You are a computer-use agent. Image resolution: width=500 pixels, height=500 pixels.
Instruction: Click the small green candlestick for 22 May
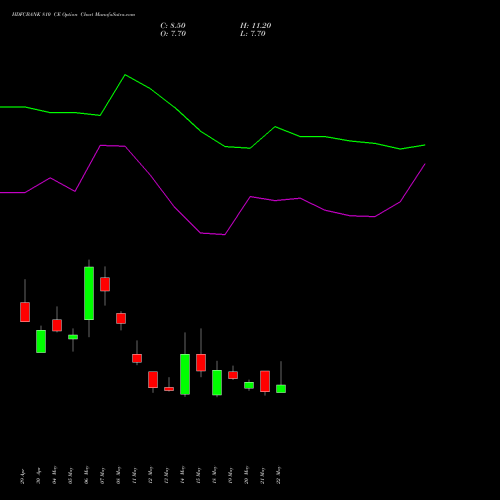(x=281, y=389)
